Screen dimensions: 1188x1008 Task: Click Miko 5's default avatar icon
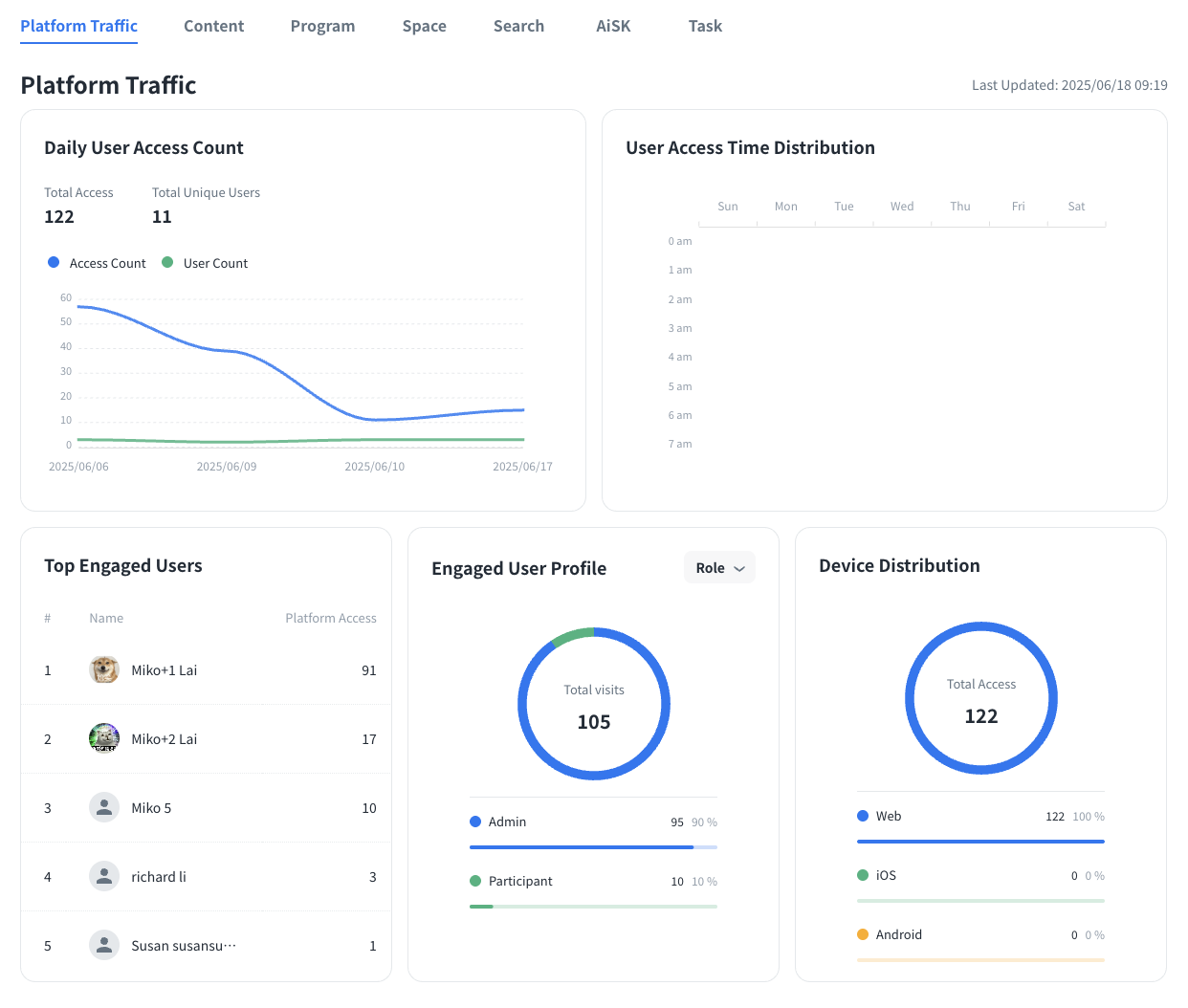pos(104,808)
